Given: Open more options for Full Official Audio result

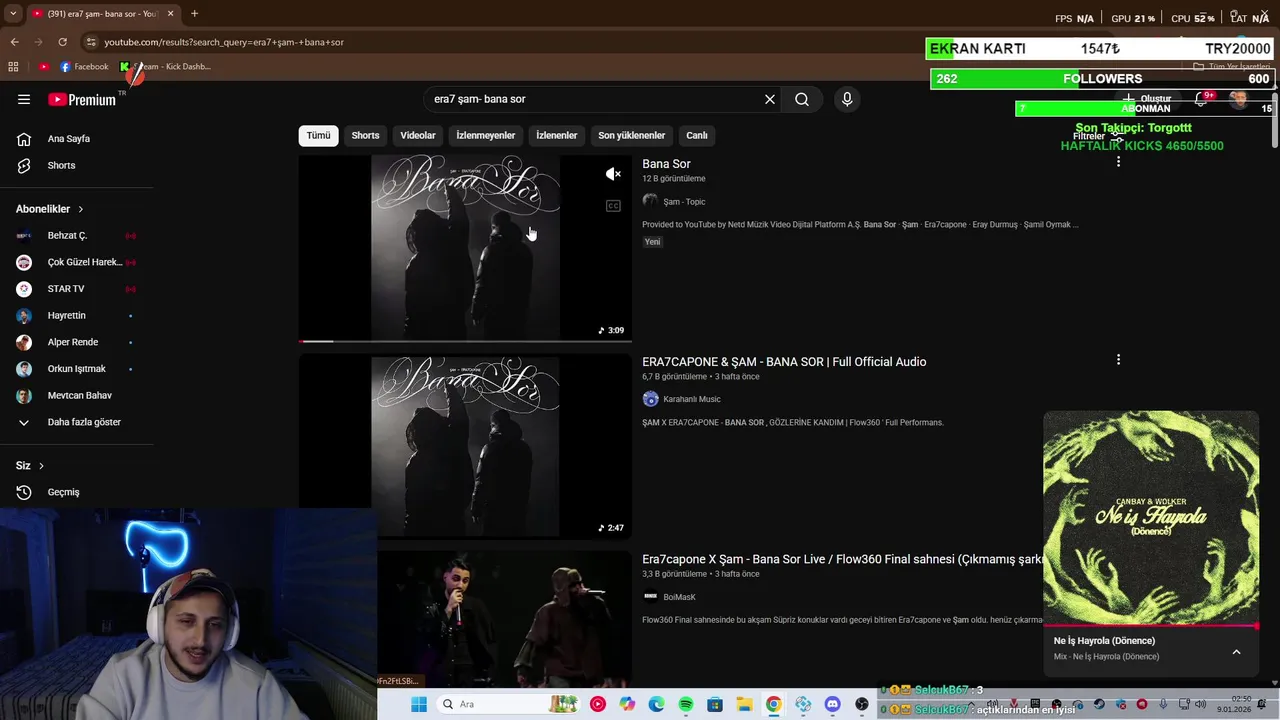Looking at the screenshot, I should click(1118, 359).
